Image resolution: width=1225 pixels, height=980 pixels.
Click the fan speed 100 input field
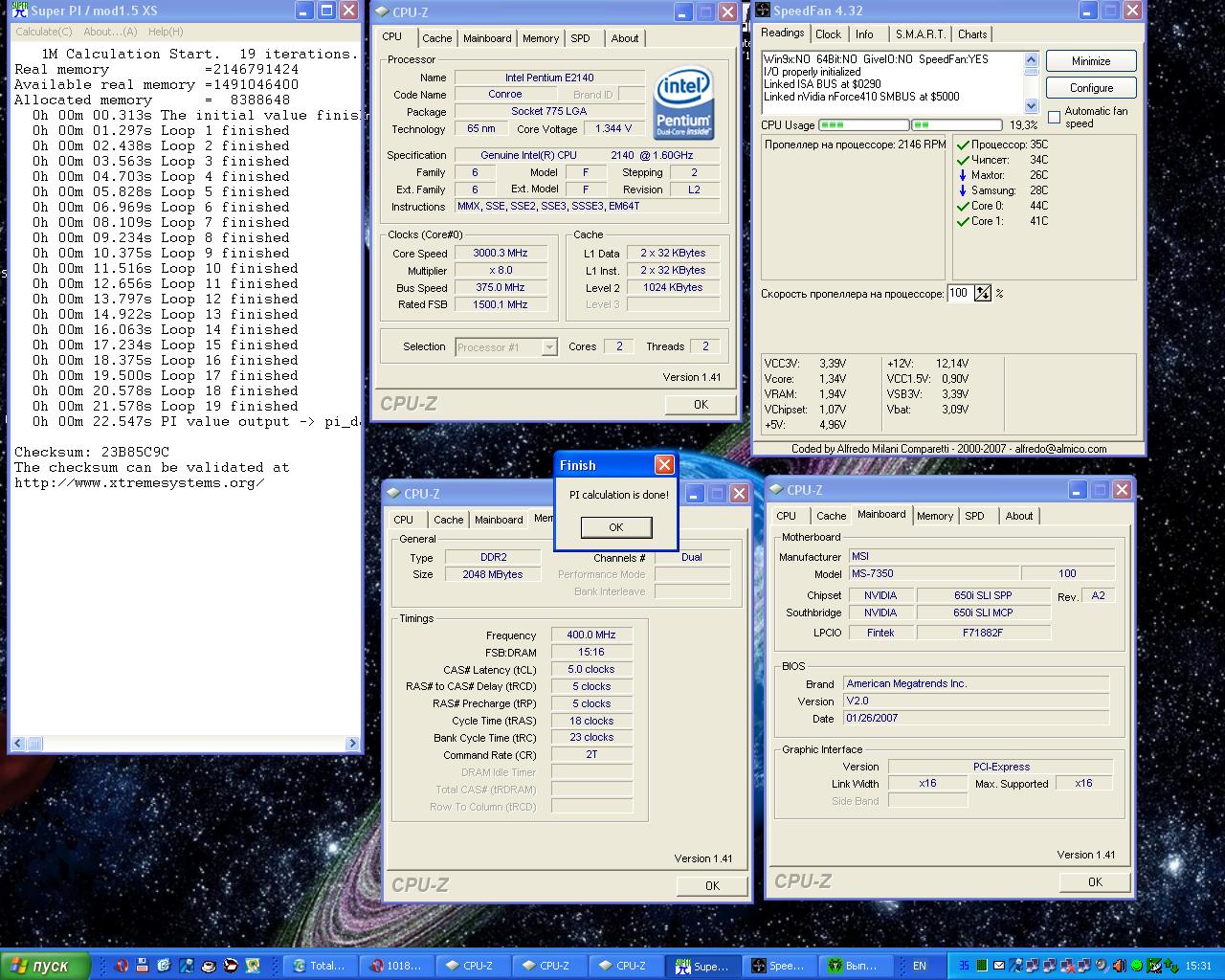pyautogui.click(x=959, y=294)
